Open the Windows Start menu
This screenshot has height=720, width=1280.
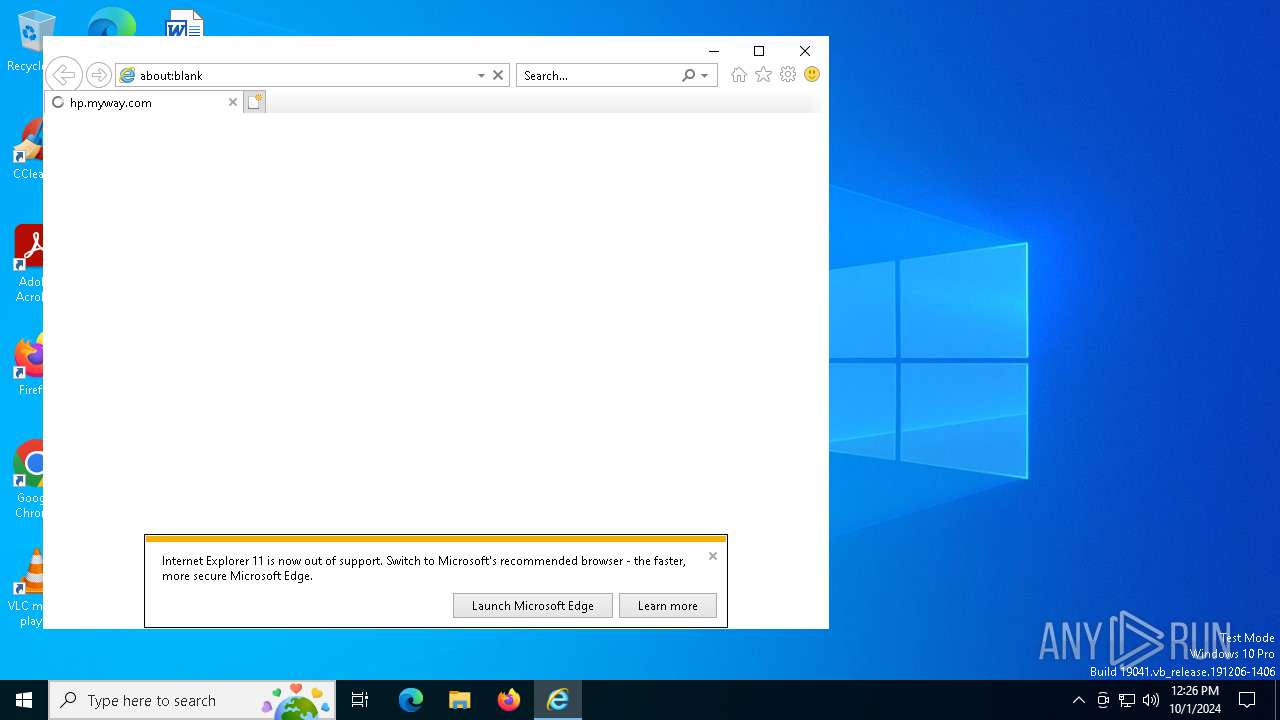tap(24, 700)
